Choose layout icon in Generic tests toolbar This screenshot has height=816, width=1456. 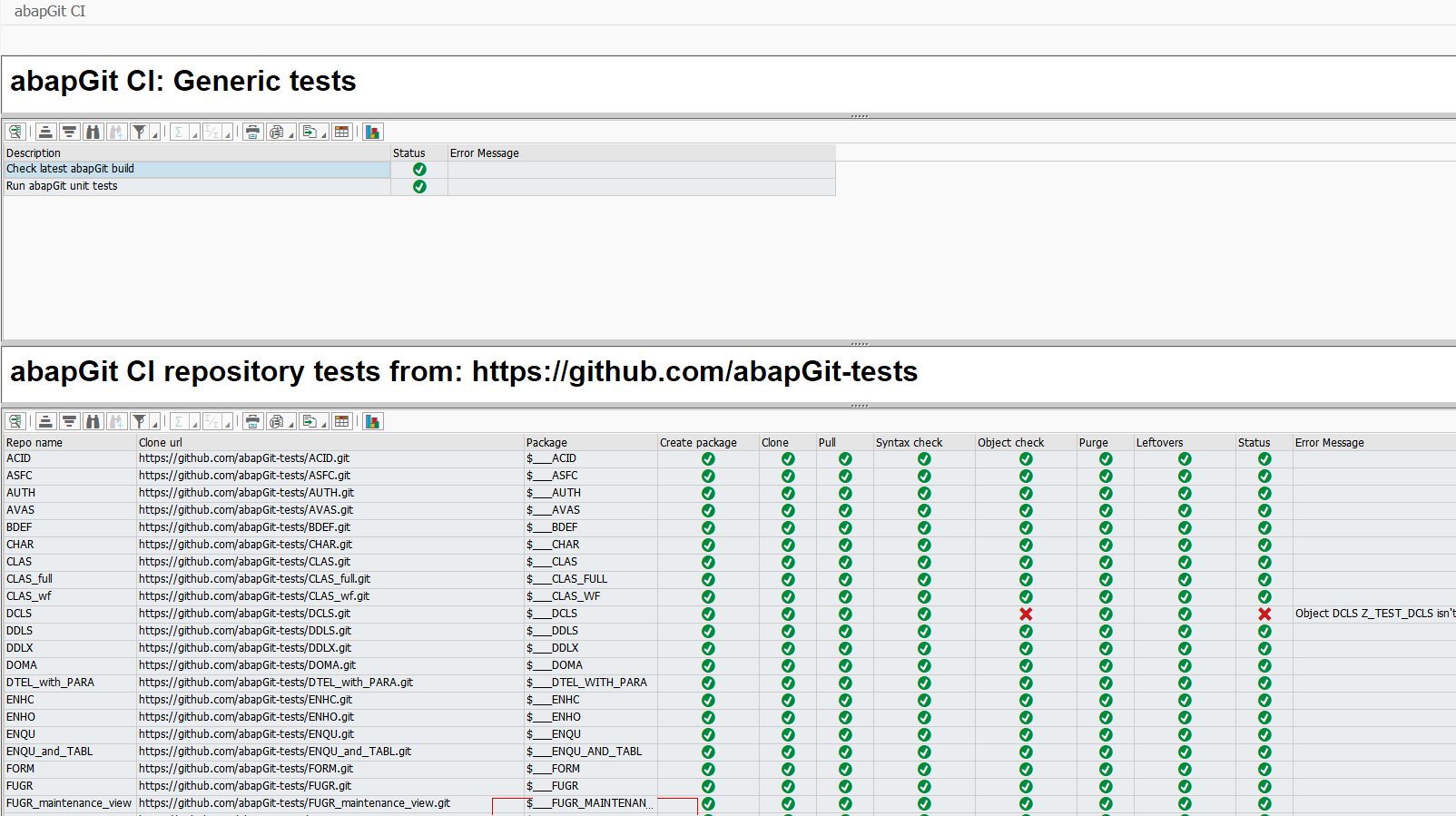[x=341, y=133]
